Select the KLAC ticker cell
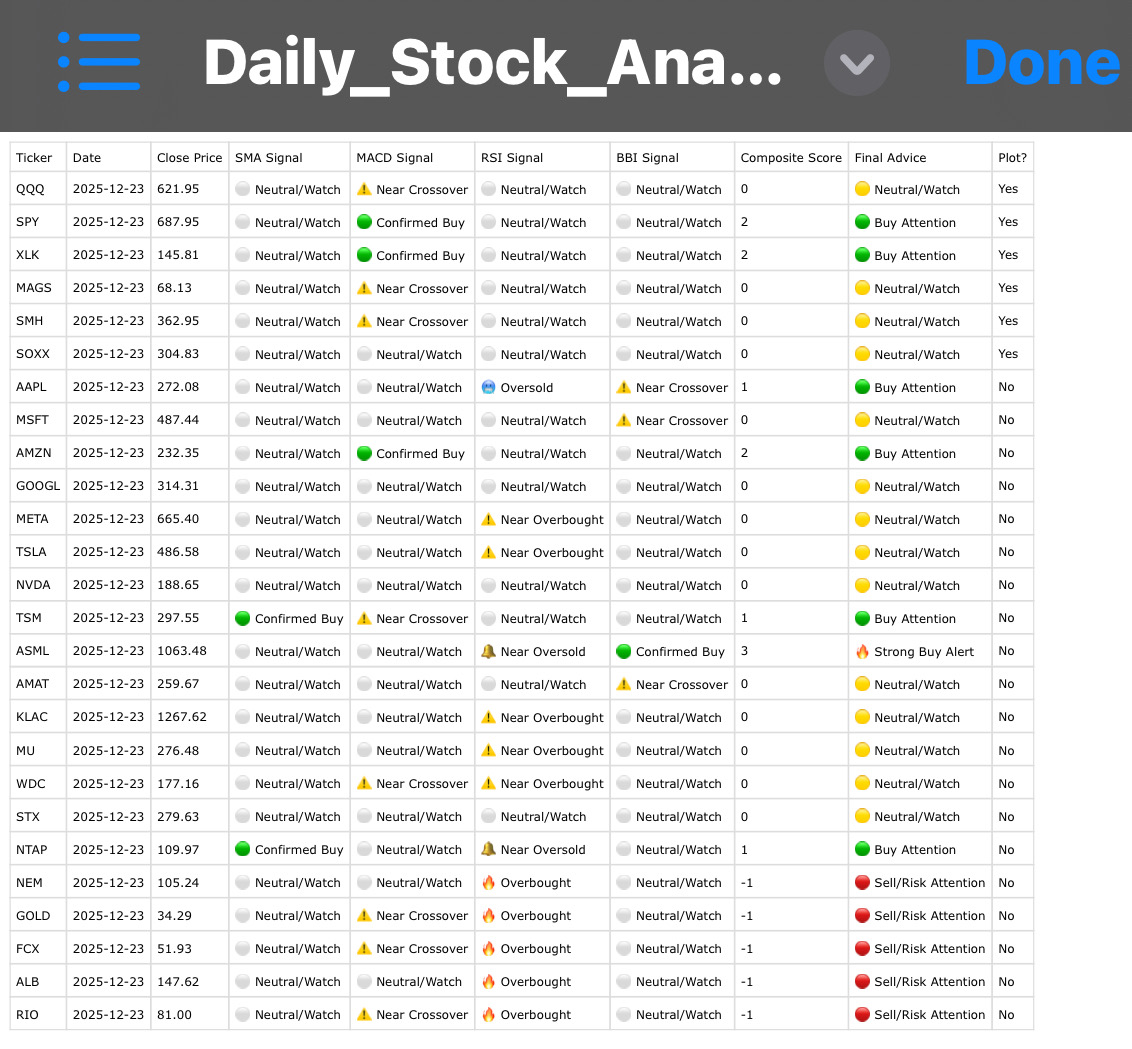Screen dimensions: 1132x1049 [38, 717]
